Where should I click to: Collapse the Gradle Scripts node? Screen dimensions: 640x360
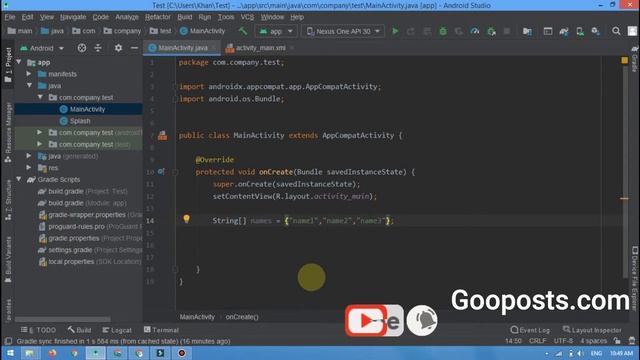tap(19, 179)
